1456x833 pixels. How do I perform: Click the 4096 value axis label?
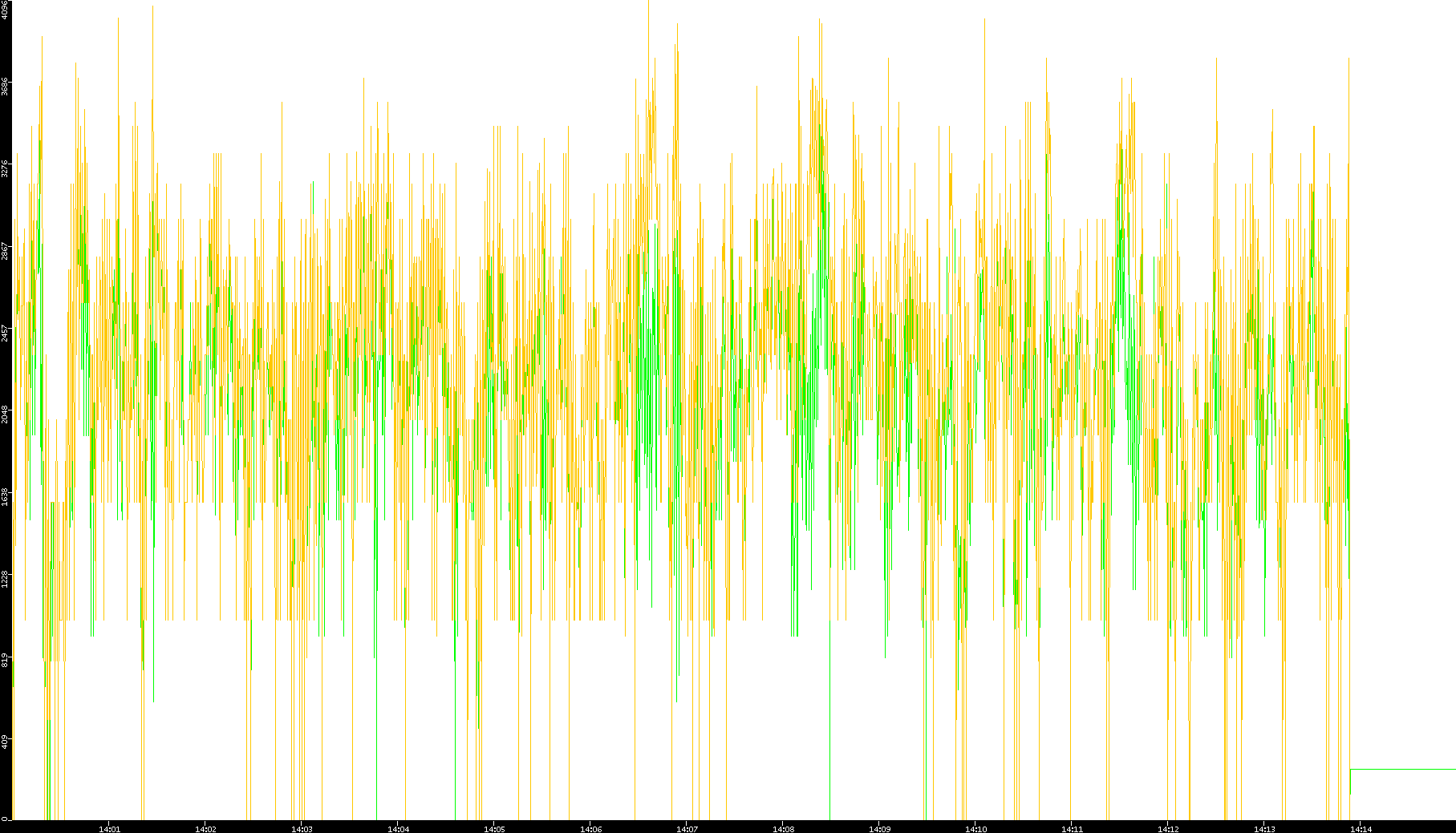(x=5, y=10)
